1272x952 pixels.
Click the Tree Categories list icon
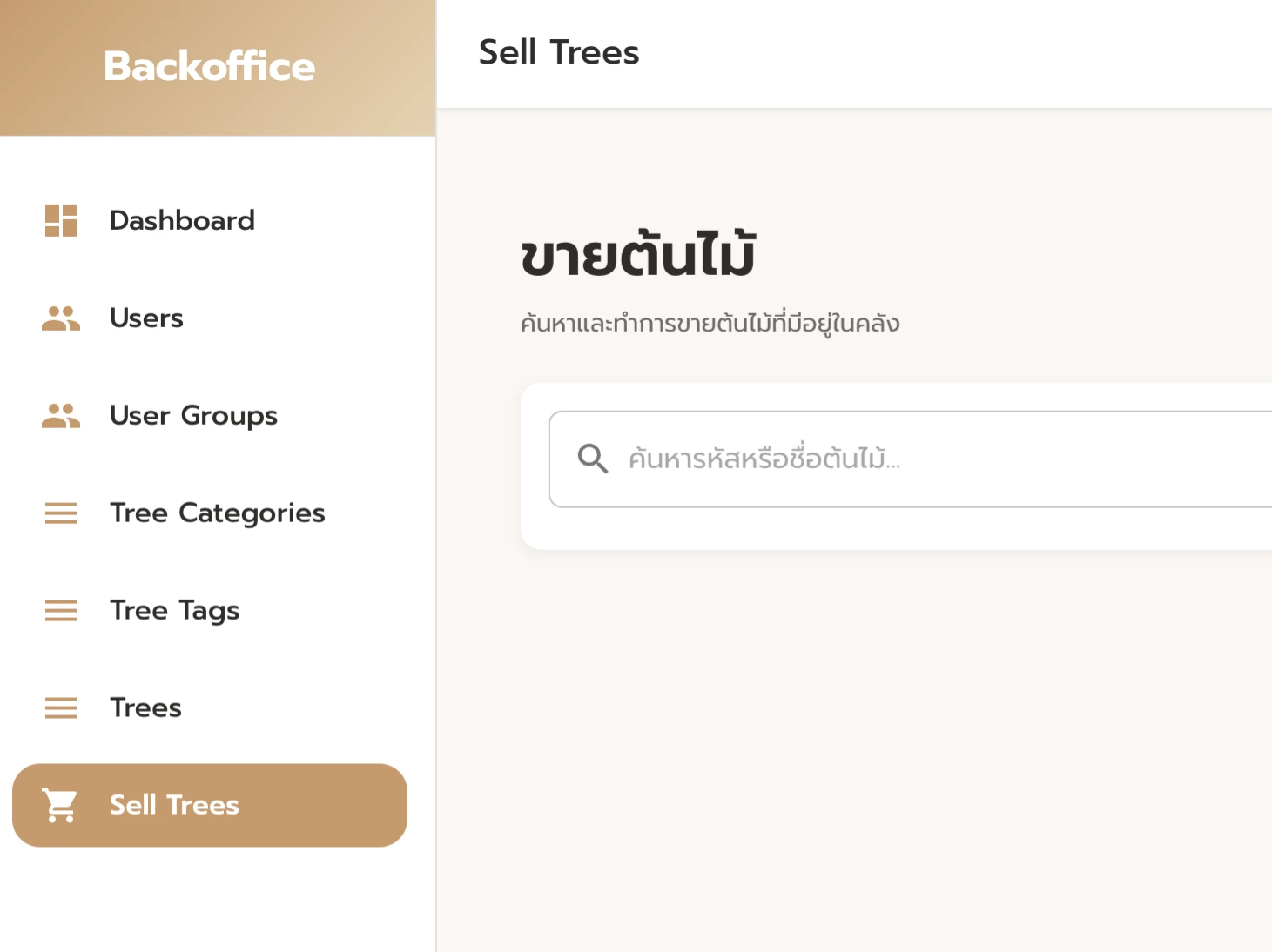[61, 513]
